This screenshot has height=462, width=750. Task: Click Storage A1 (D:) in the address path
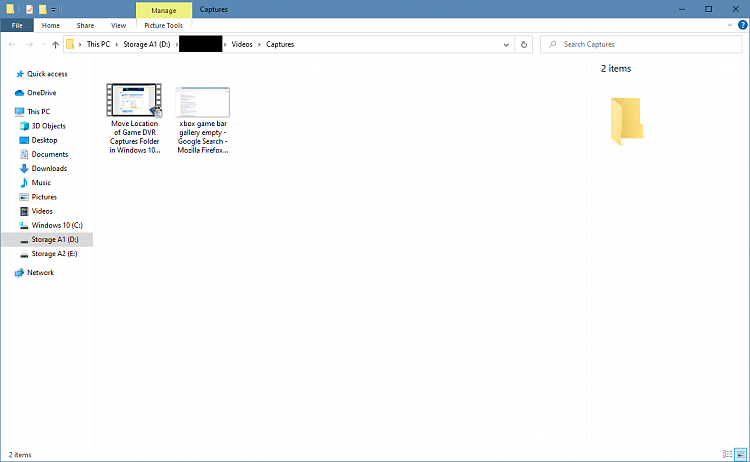[x=147, y=44]
